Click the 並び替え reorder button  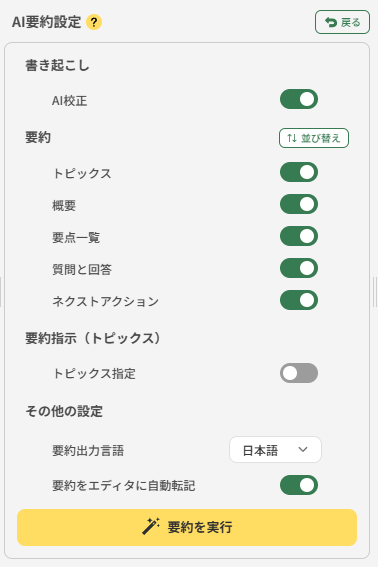pos(314,138)
